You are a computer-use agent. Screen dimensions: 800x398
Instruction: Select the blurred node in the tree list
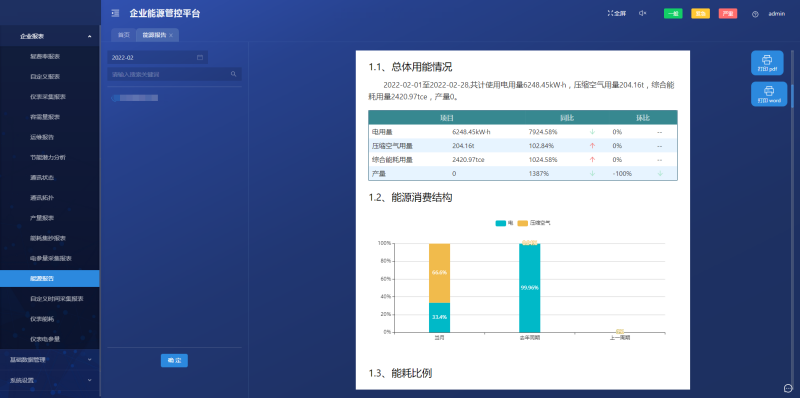pyautogui.click(x=135, y=97)
